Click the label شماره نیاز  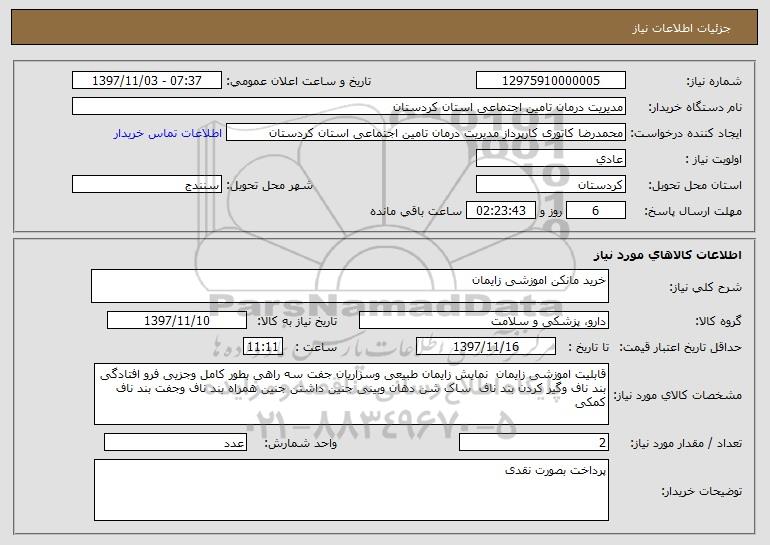click(x=714, y=82)
